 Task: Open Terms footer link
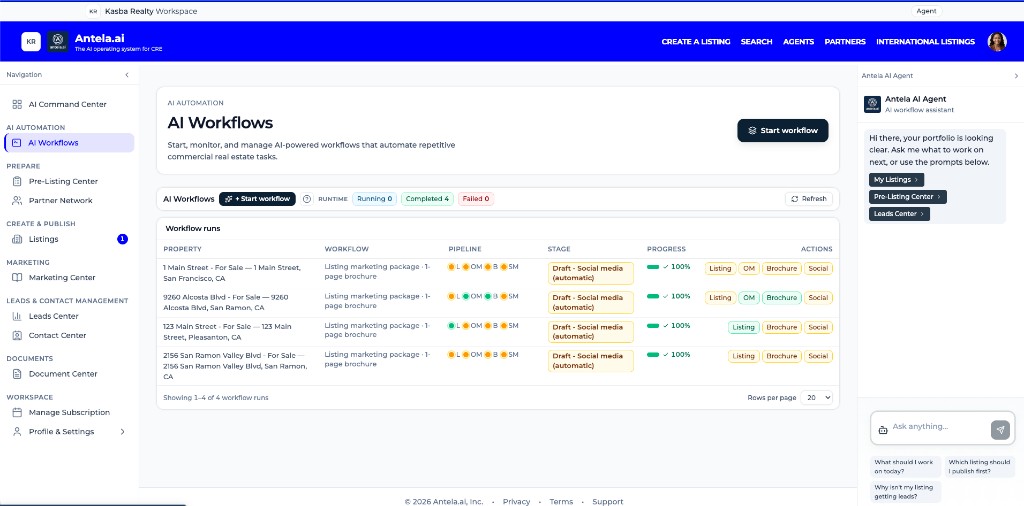[x=561, y=502]
